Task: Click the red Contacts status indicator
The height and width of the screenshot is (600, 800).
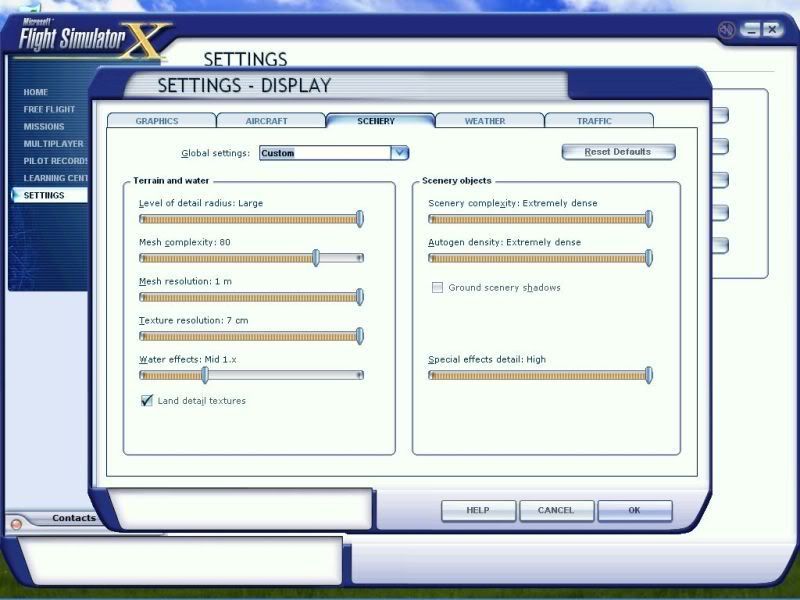Action: click(15, 523)
